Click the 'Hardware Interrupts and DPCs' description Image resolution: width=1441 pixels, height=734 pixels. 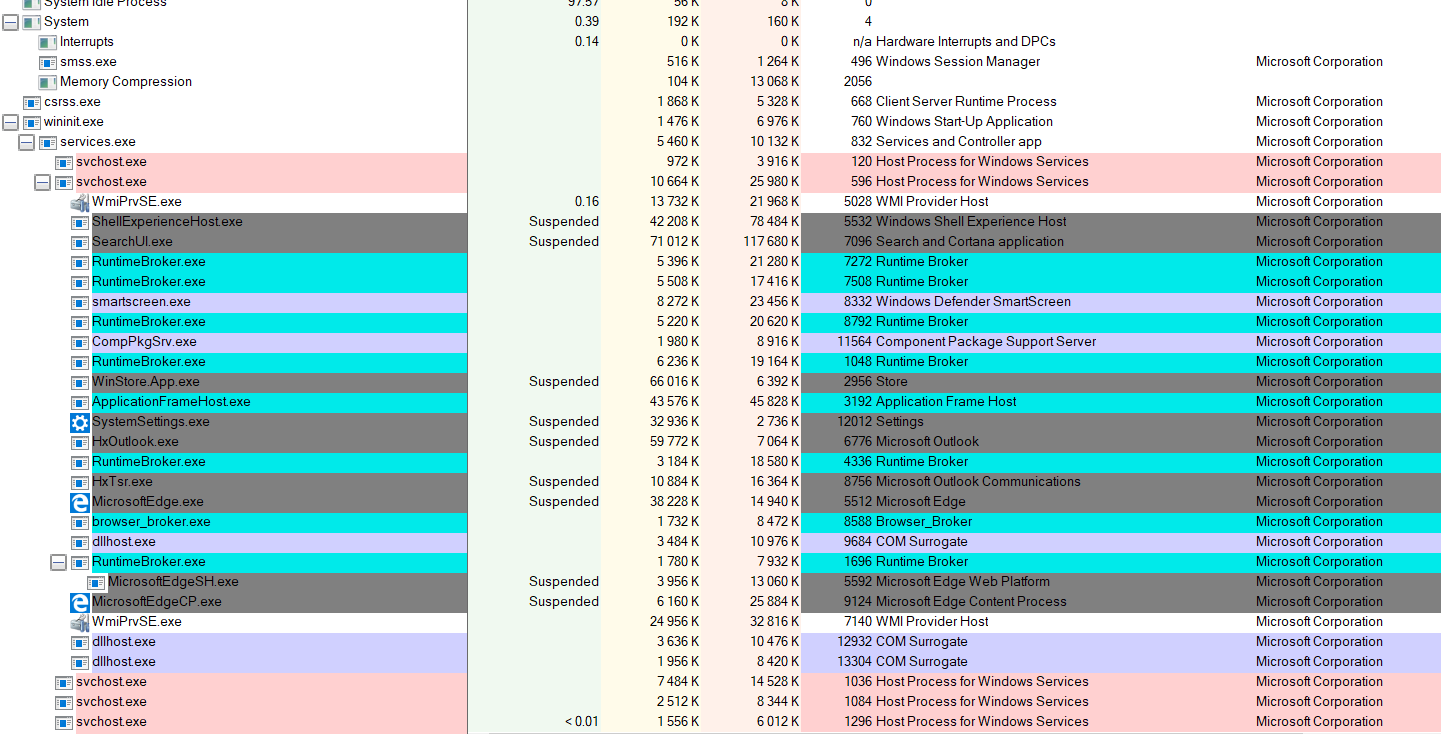(x=966, y=42)
